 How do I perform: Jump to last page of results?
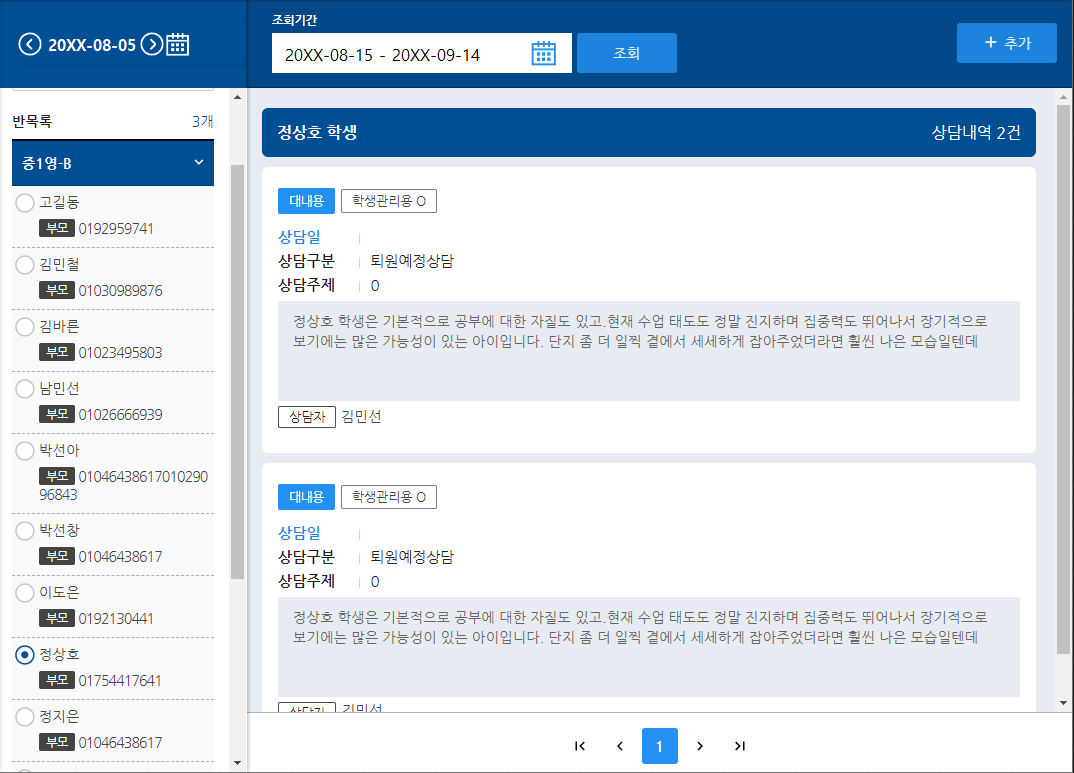pyautogui.click(x=740, y=746)
